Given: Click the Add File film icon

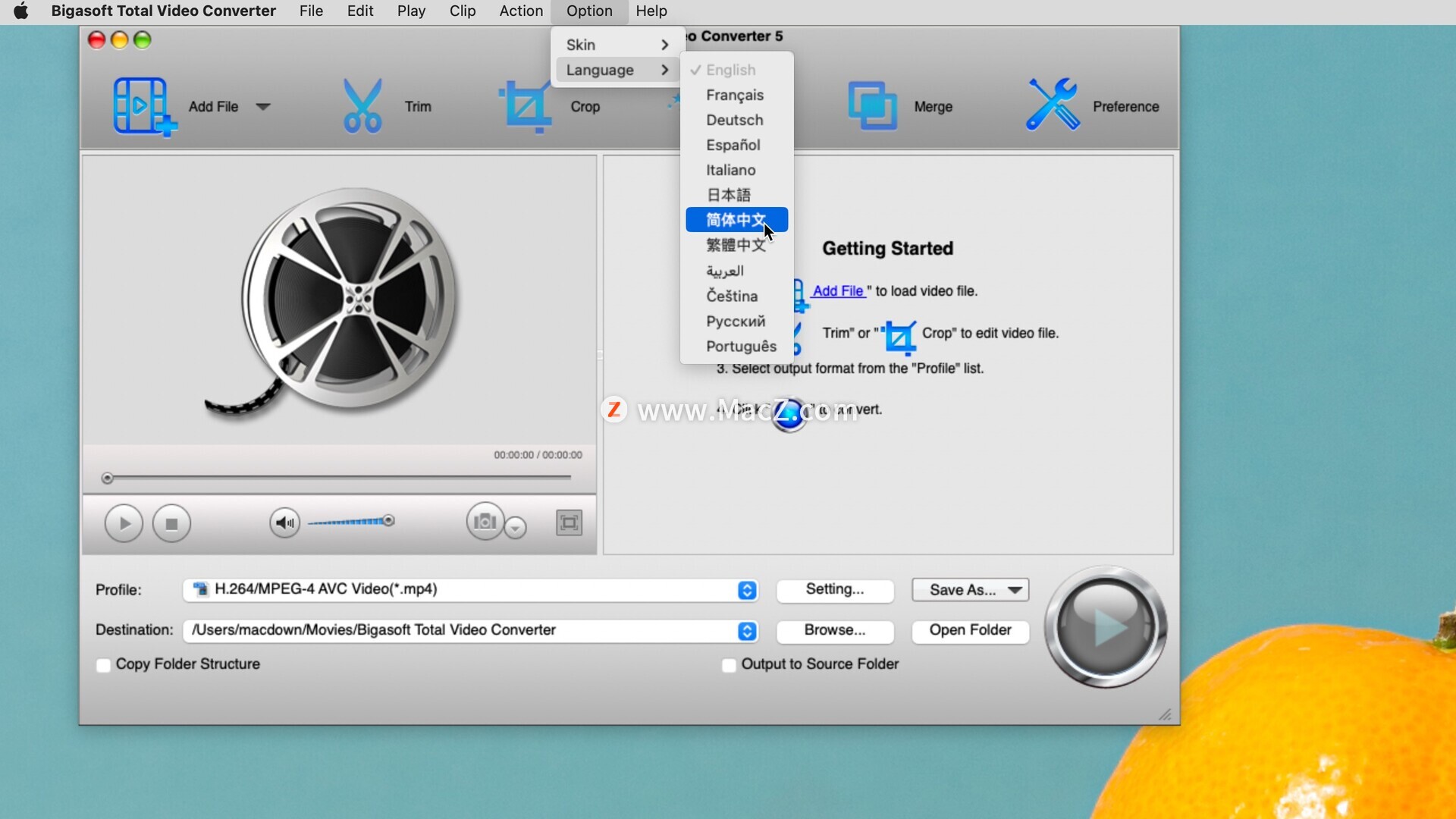Looking at the screenshot, I should [x=144, y=106].
